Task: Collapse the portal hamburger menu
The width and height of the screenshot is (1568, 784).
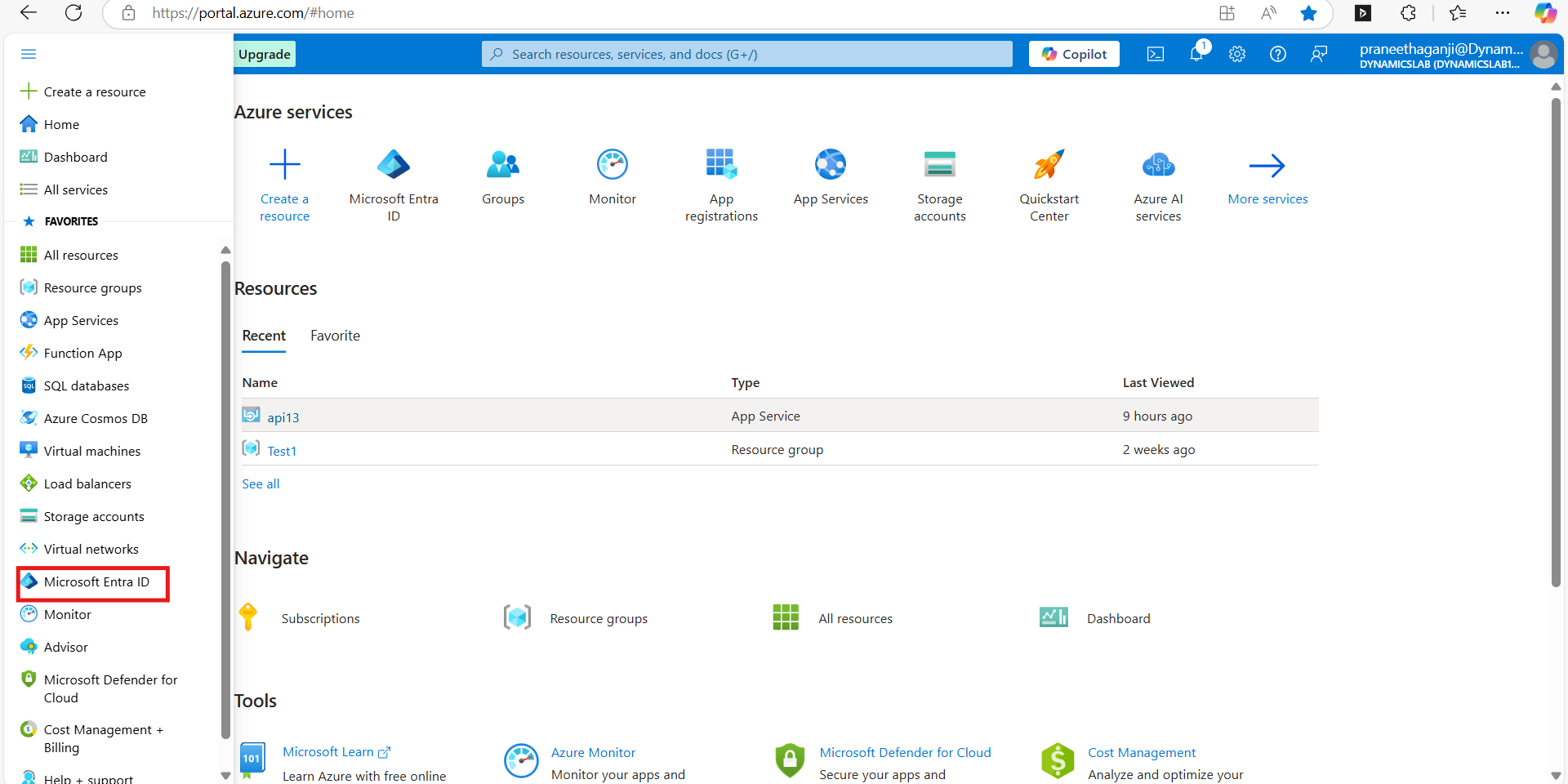Action: [29, 54]
